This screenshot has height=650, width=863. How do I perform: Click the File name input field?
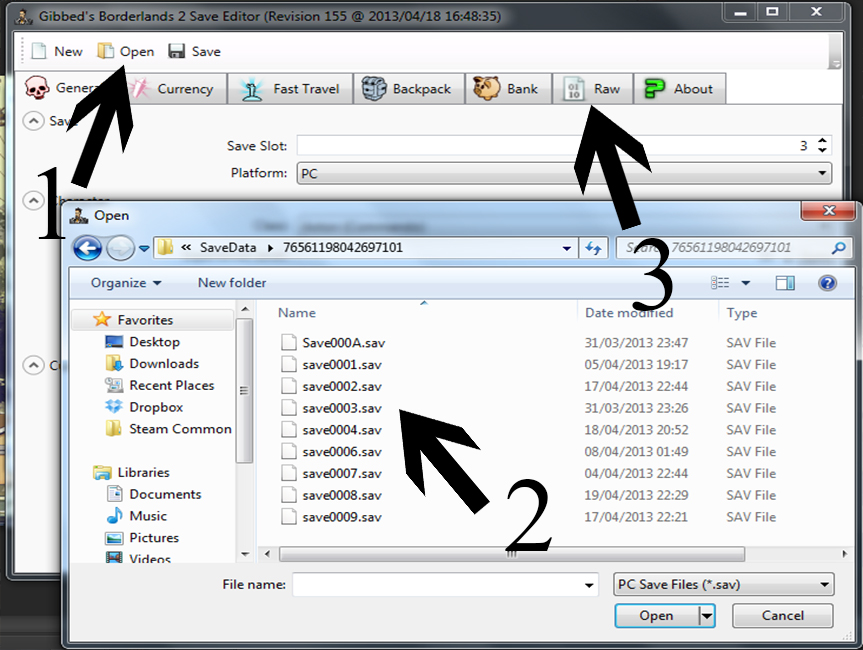click(440, 585)
